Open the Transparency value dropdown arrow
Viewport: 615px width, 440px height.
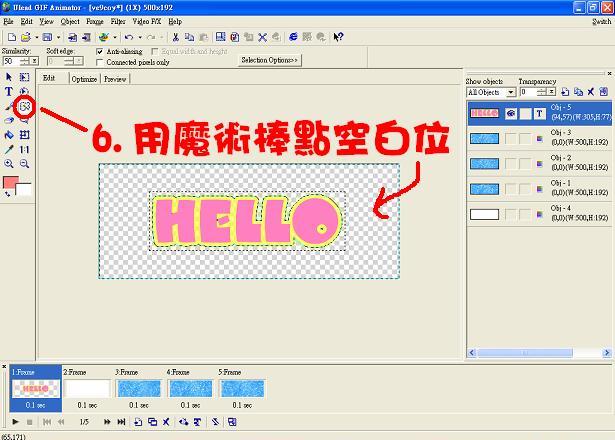(x=552, y=92)
